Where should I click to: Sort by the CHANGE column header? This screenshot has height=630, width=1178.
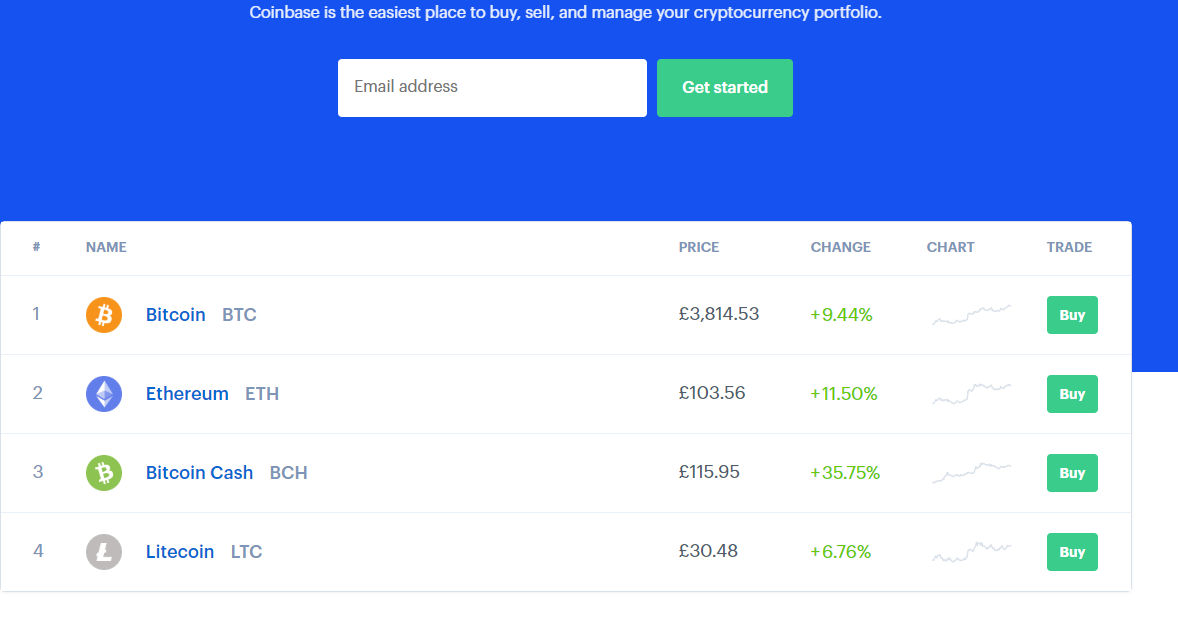point(841,247)
